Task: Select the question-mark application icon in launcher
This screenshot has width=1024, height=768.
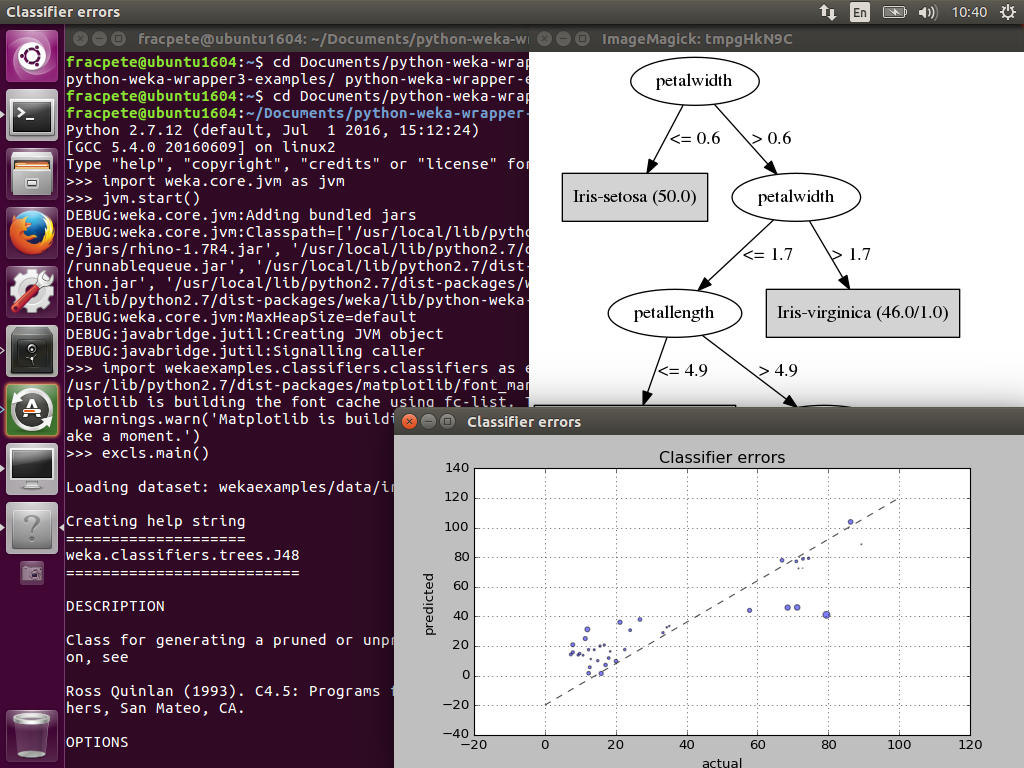Action: [x=33, y=525]
